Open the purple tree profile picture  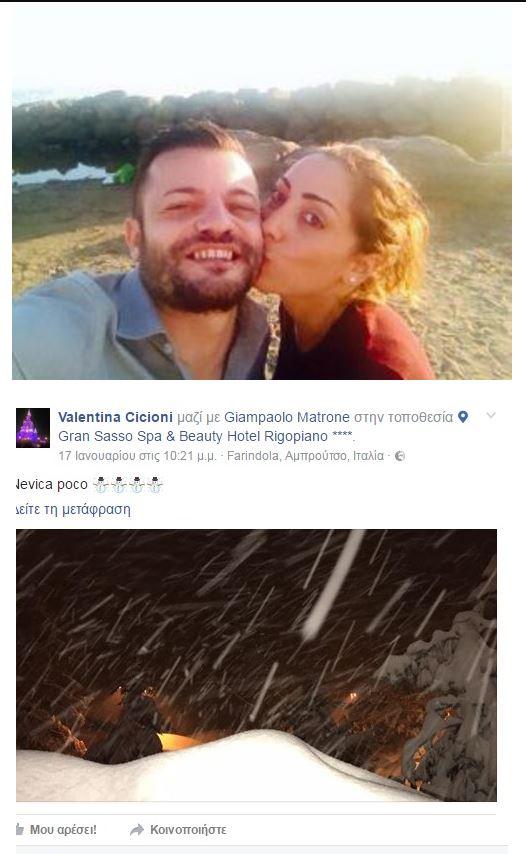tap(33, 428)
